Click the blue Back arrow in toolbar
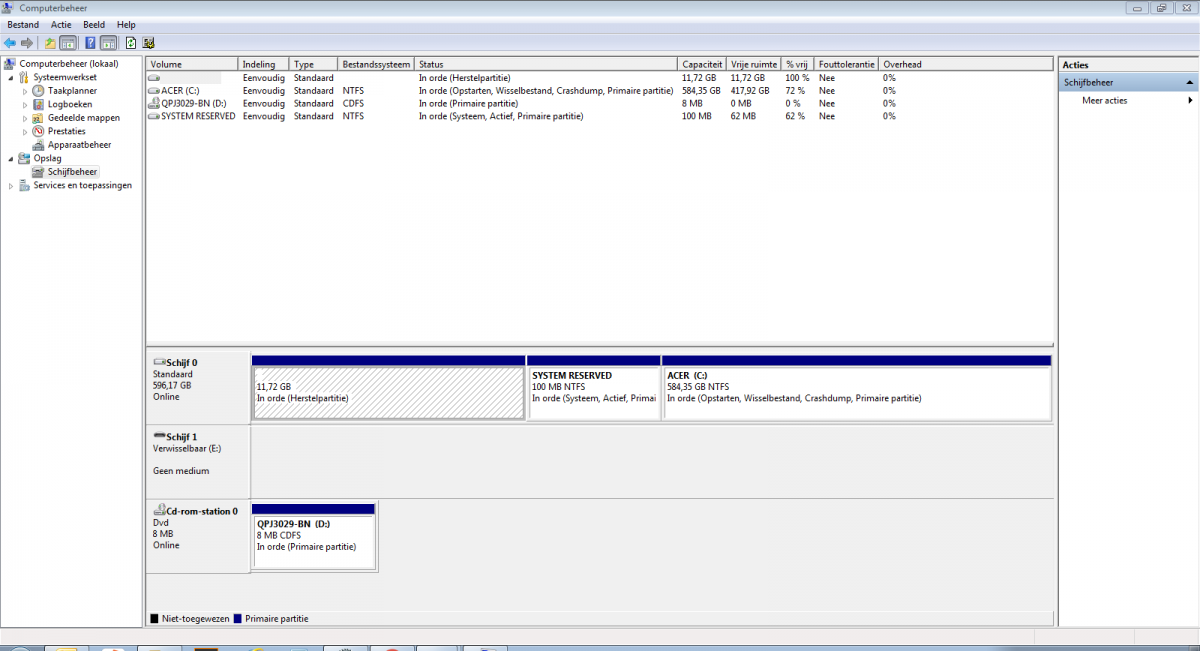This screenshot has height=651, width=1200. pos(10,43)
